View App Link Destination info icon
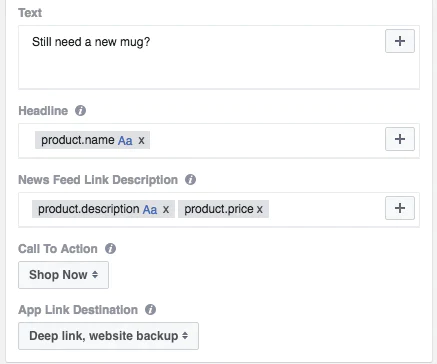This screenshot has width=437, height=364. [150, 310]
